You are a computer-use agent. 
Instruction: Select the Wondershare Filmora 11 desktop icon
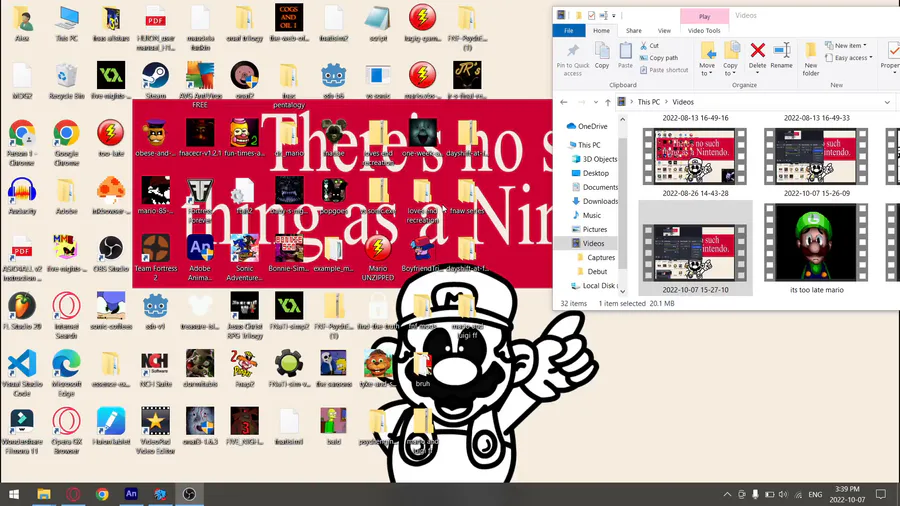[22, 421]
